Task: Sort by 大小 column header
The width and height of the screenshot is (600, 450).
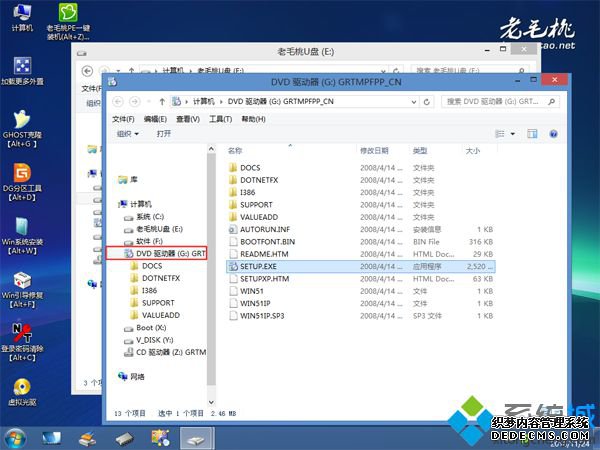Action: tap(473, 151)
